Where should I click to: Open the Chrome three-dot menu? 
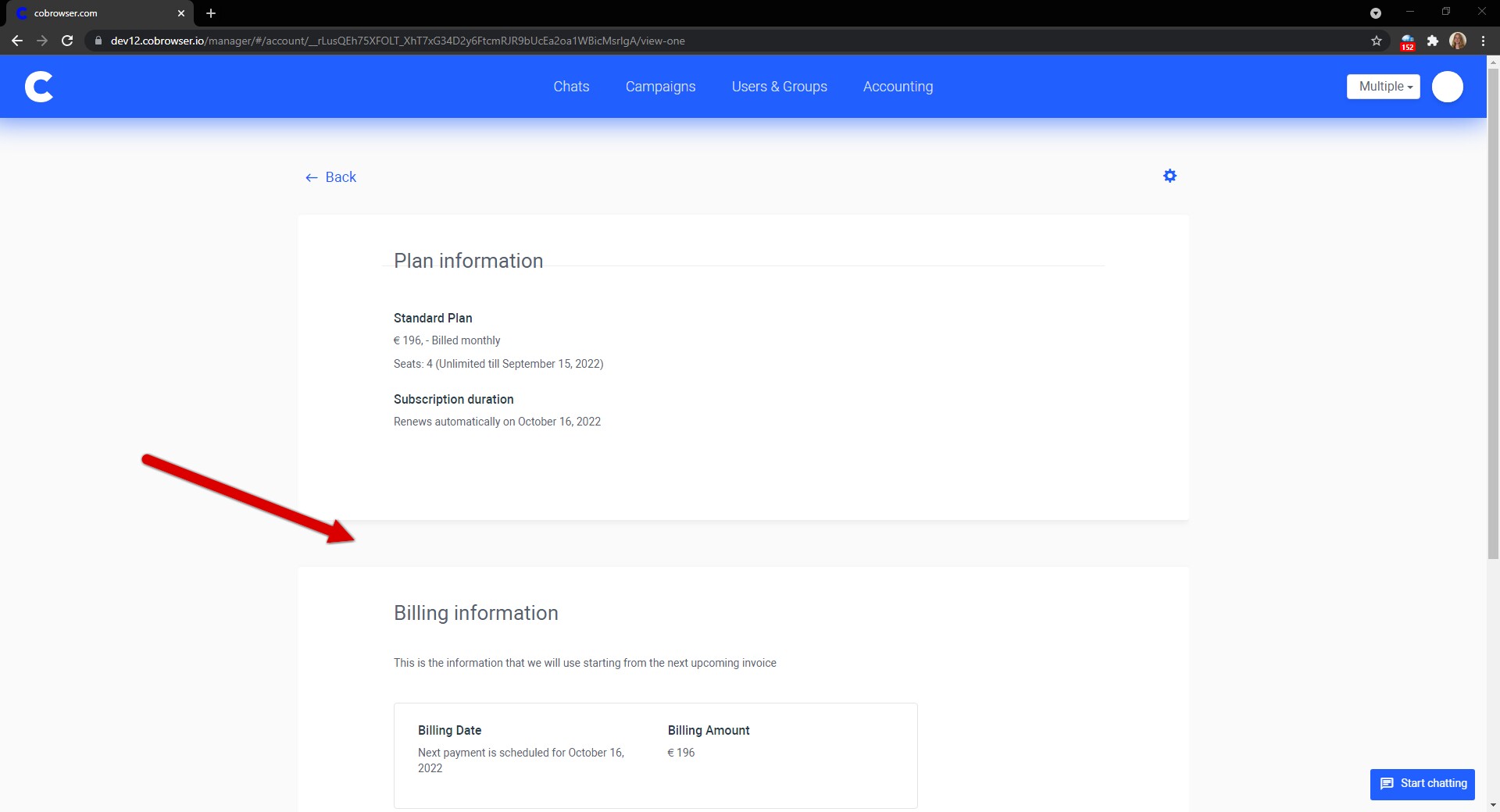coord(1484,40)
